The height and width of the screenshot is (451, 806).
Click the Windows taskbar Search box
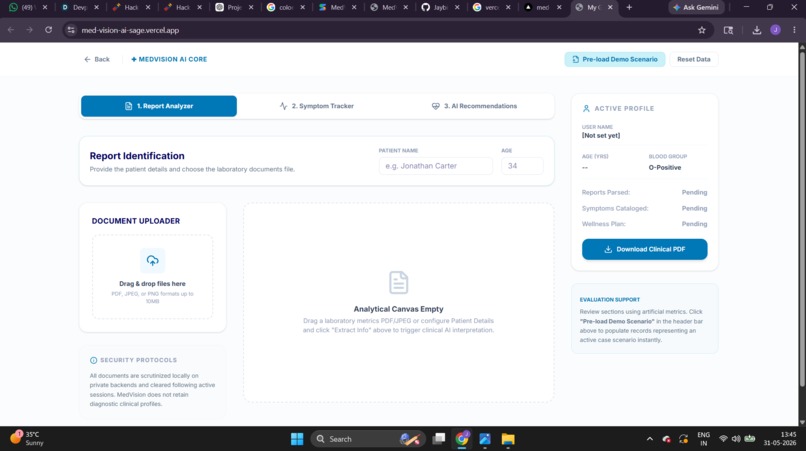click(368, 439)
